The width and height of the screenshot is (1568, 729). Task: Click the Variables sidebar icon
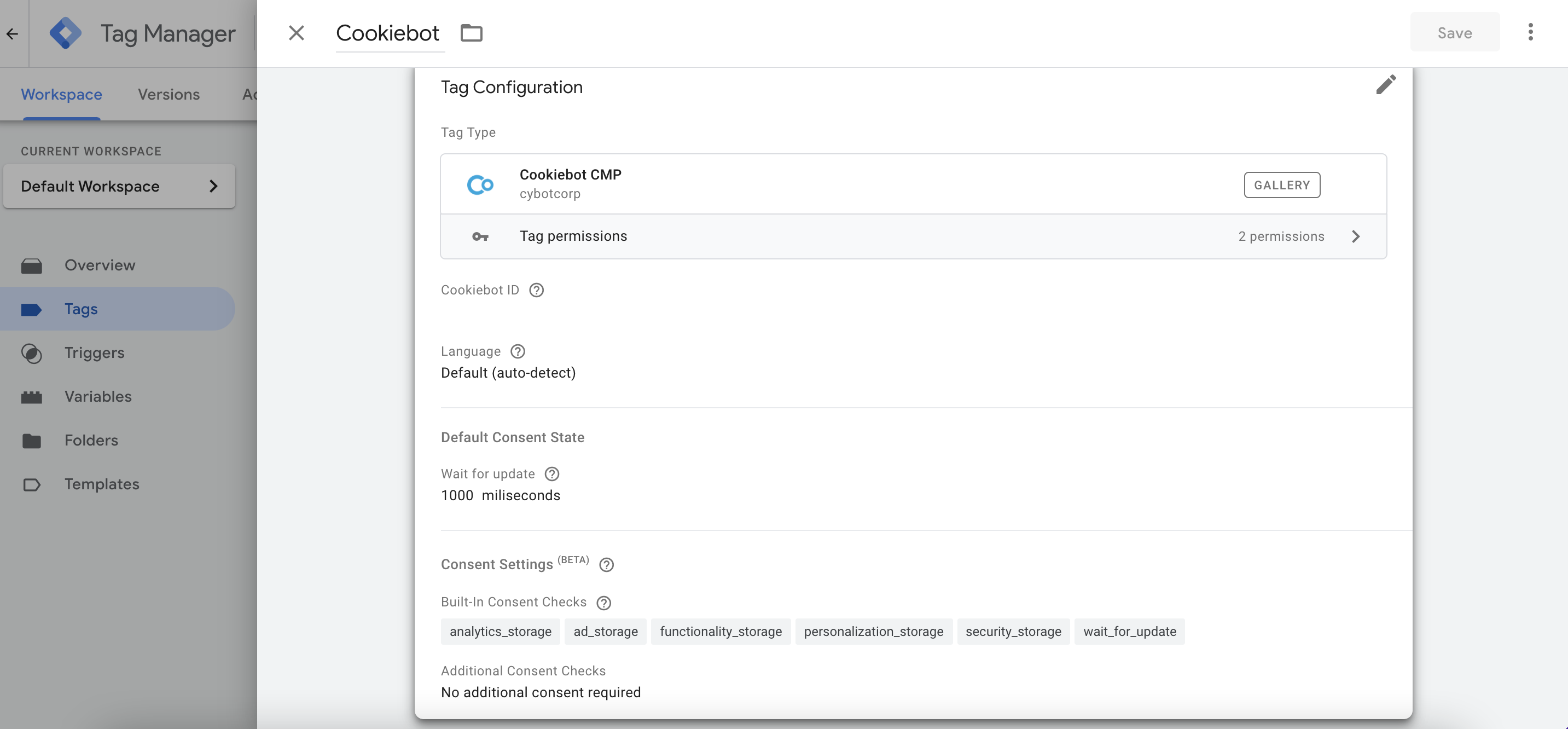coord(33,396)
